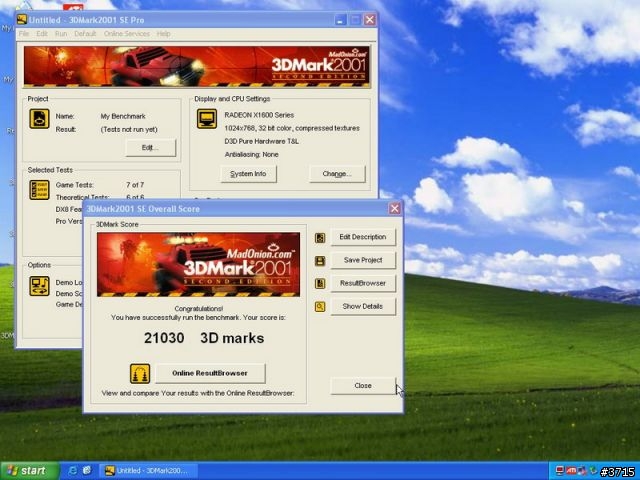The width and height of the screenshot is (640, 480).
Task: Open Internet Explorer from quick launch
Action: pyautogui.click(x=73, y=471)
